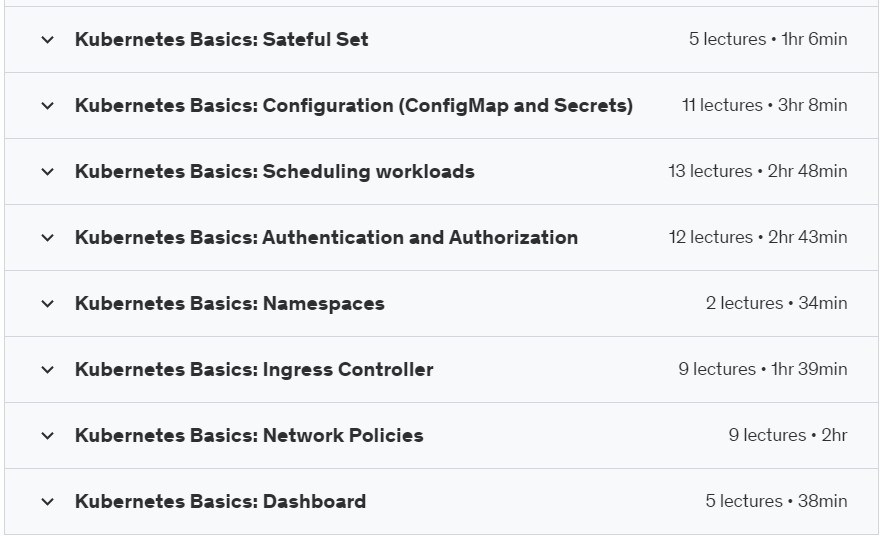Select the Kubernetes Basics: Dashboard heading
The height and width of the screenshot is (540, 882).
click(x=220, y=501)
